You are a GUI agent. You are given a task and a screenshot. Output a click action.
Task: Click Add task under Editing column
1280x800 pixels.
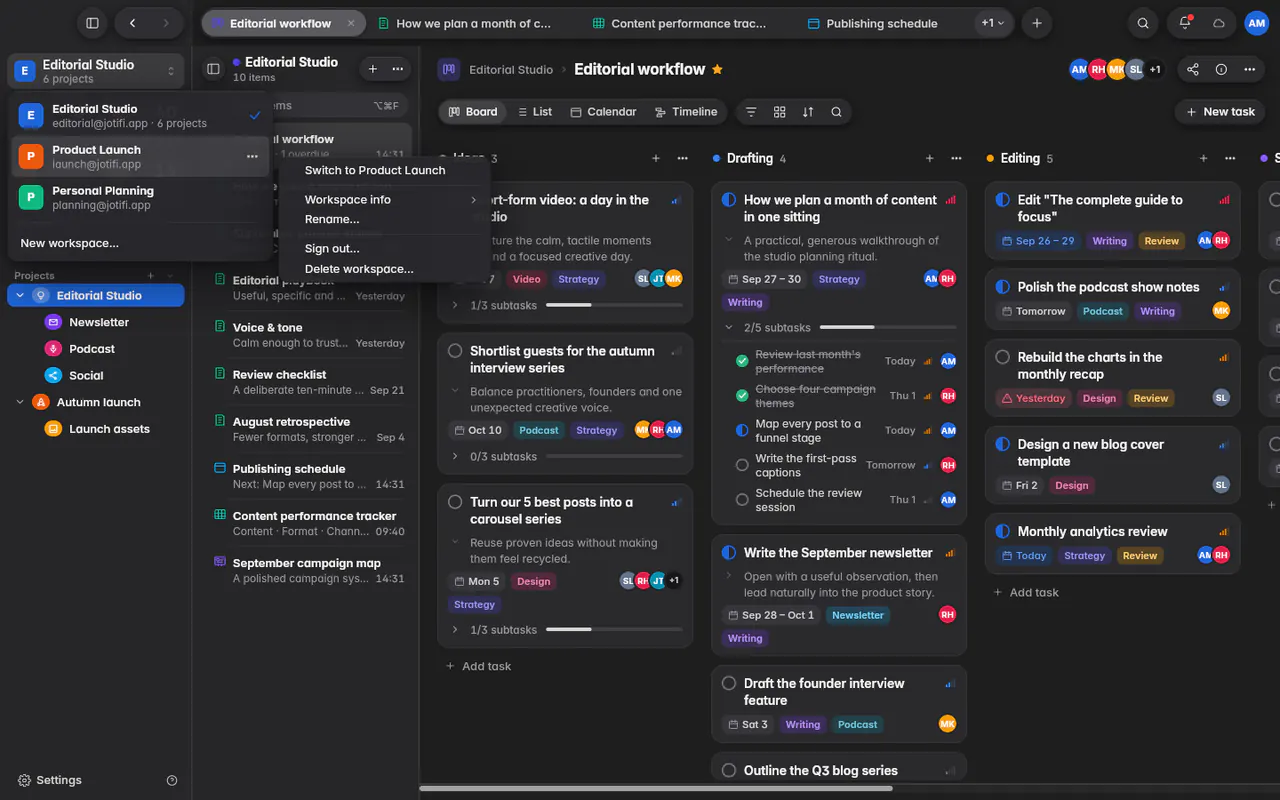coord(1025,592)
